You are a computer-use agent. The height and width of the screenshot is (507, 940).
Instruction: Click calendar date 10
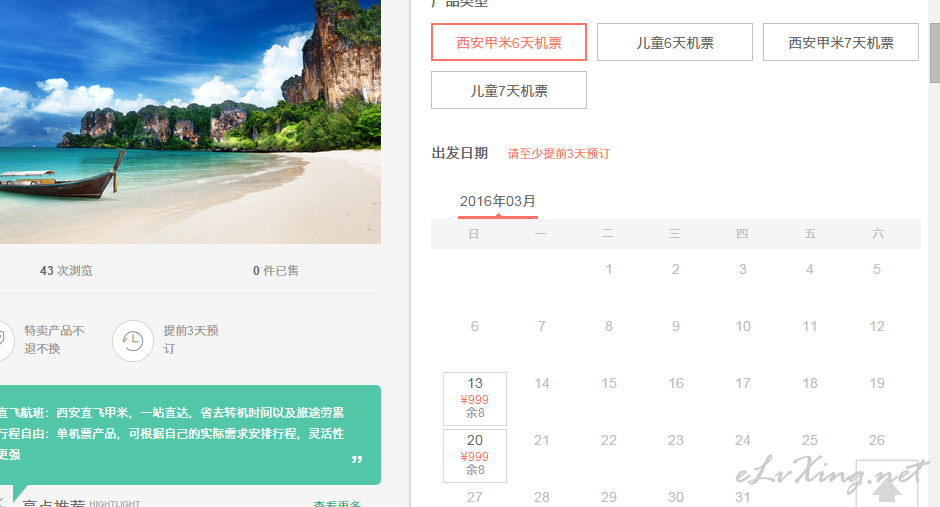(743, 327)
